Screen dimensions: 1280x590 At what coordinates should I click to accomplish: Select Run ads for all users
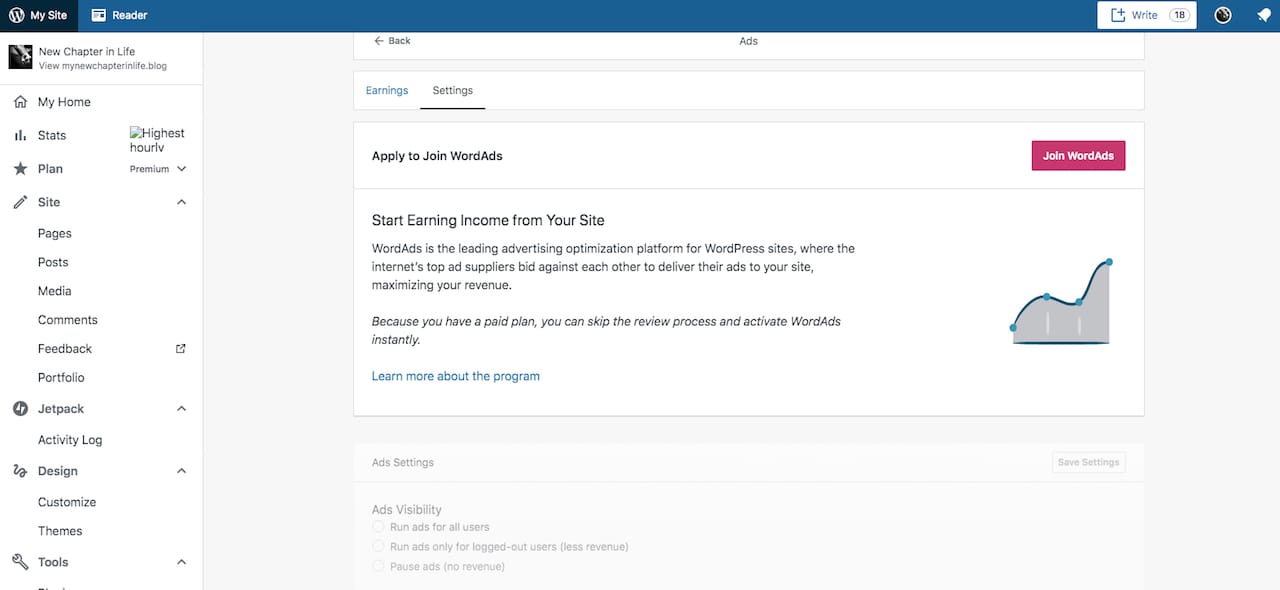pos(378,527)
